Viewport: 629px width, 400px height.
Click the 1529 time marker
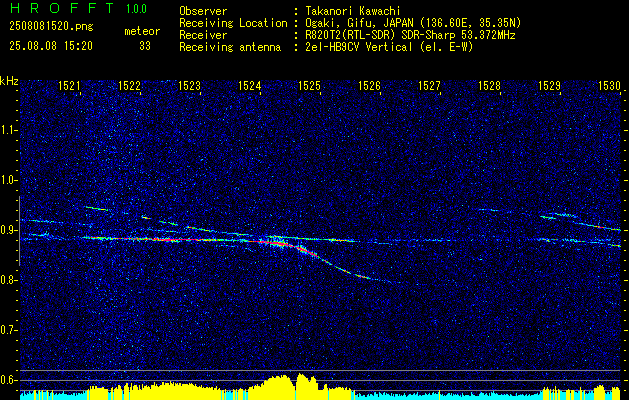549,85
